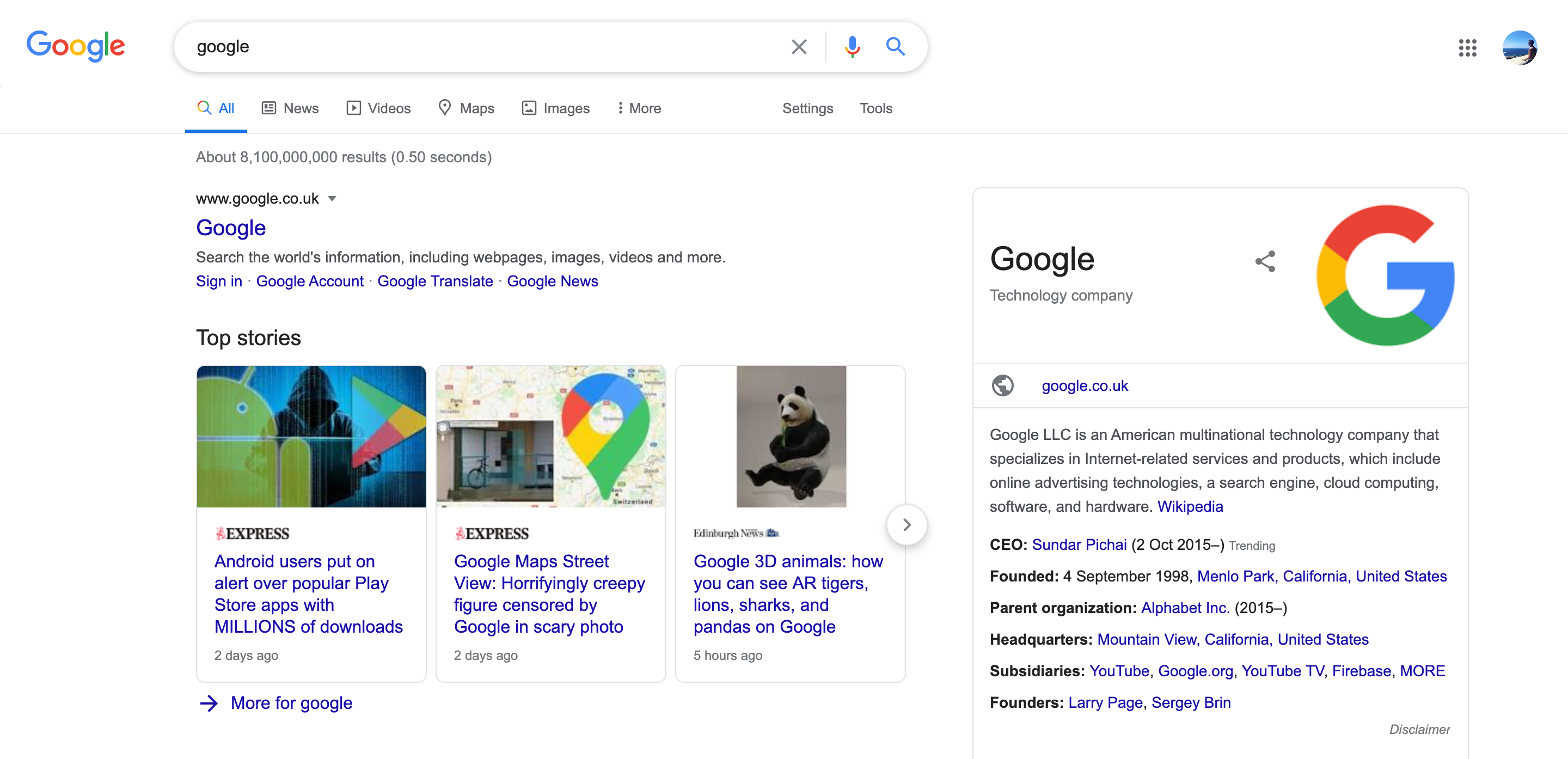1568x759 pixels.
Task: Click the 'Top stories' heading text
Action: click(248, 339)
